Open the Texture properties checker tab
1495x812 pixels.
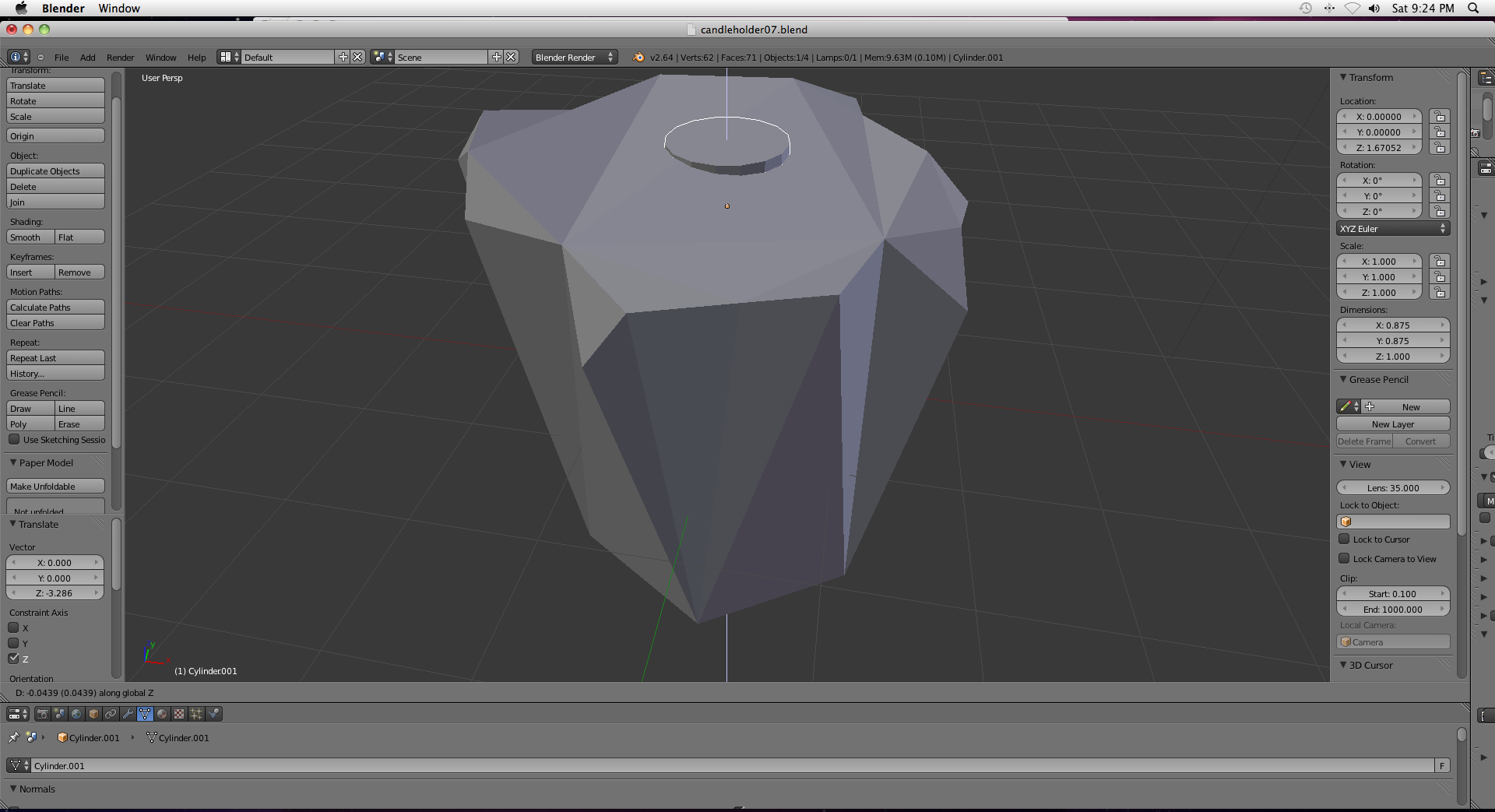click(179, 714)
